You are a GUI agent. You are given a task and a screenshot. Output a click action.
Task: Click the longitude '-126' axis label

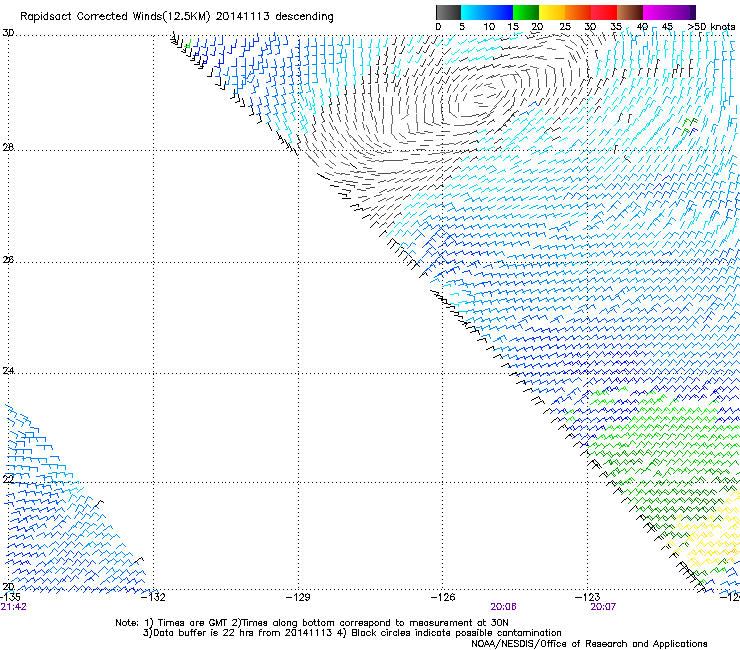click(443, 597)
